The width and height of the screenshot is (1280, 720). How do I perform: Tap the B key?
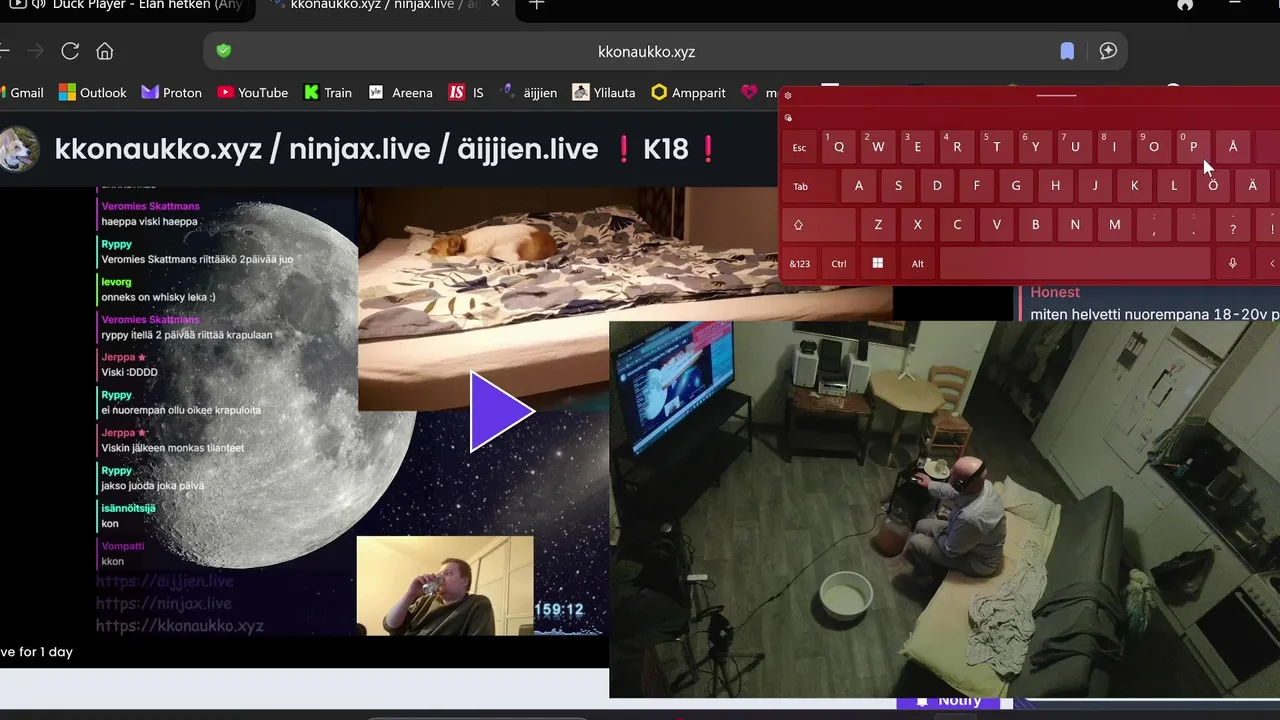point(1036,225)
